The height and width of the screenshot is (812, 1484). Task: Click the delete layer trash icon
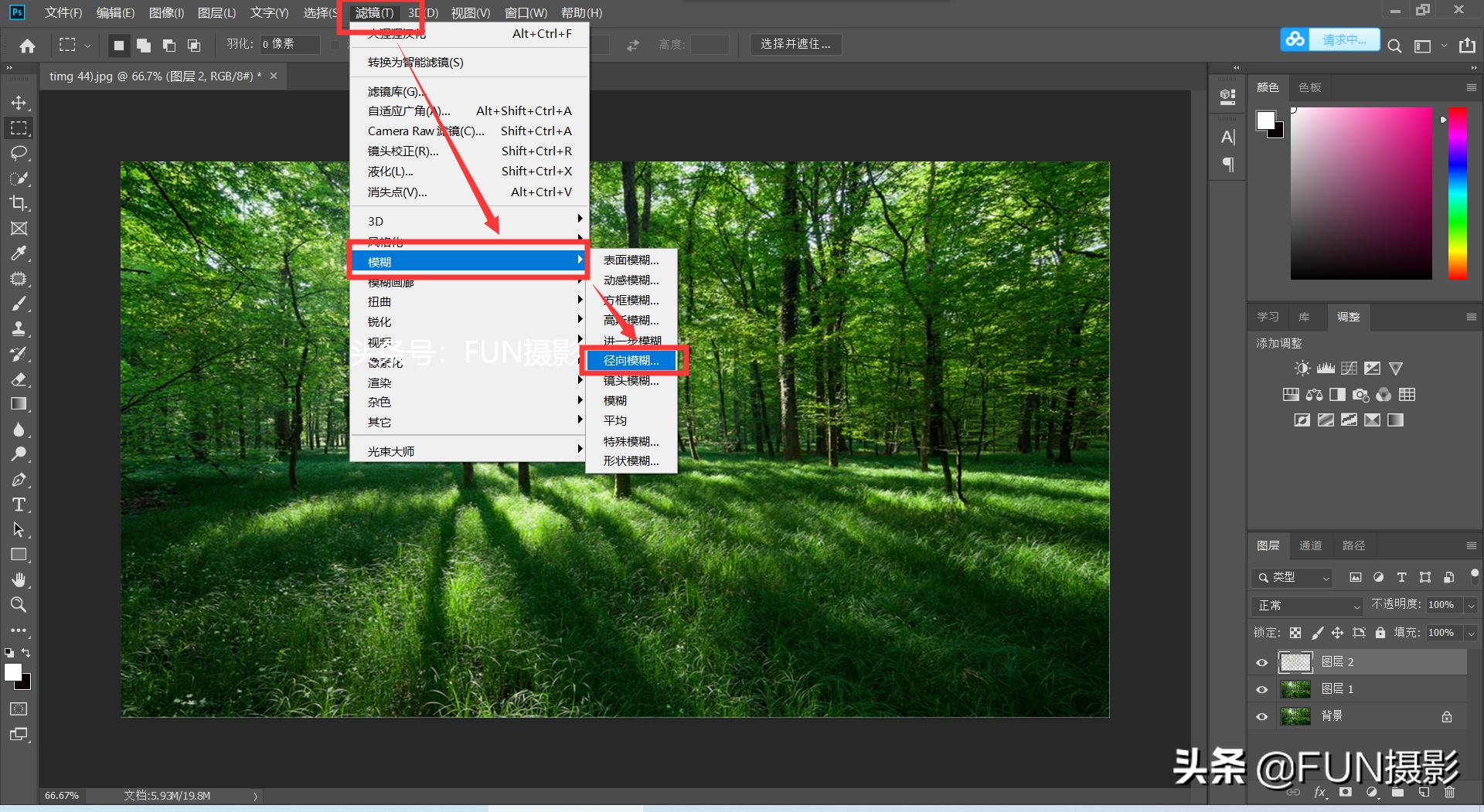click(x=1449, y=792)
